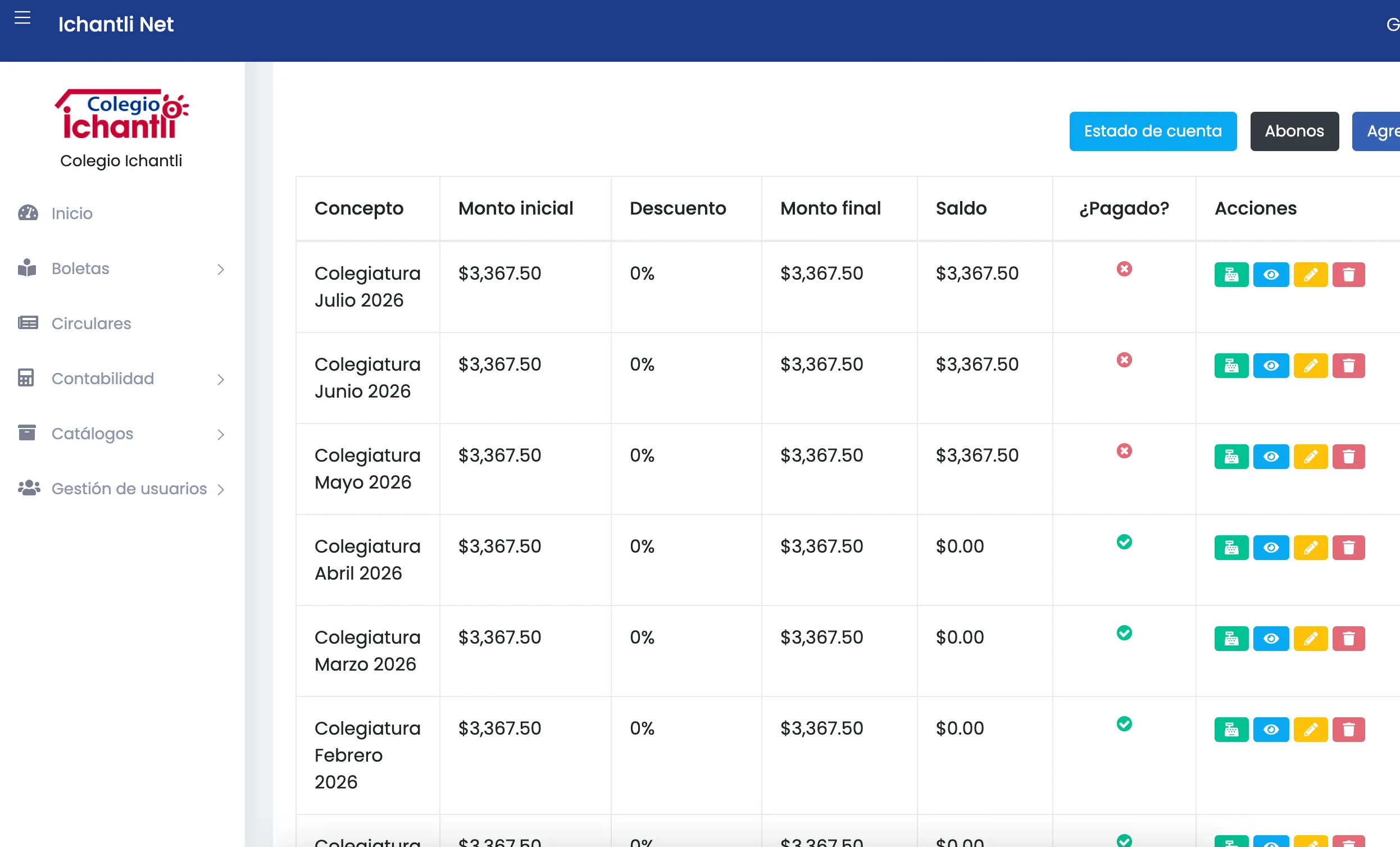Image resolution: width=1400 pixels, height=847 pixels.
Task: Open cash register for Colegiatura Febrero 2026
Action: pyautogui.click(x=1231, y=730)
